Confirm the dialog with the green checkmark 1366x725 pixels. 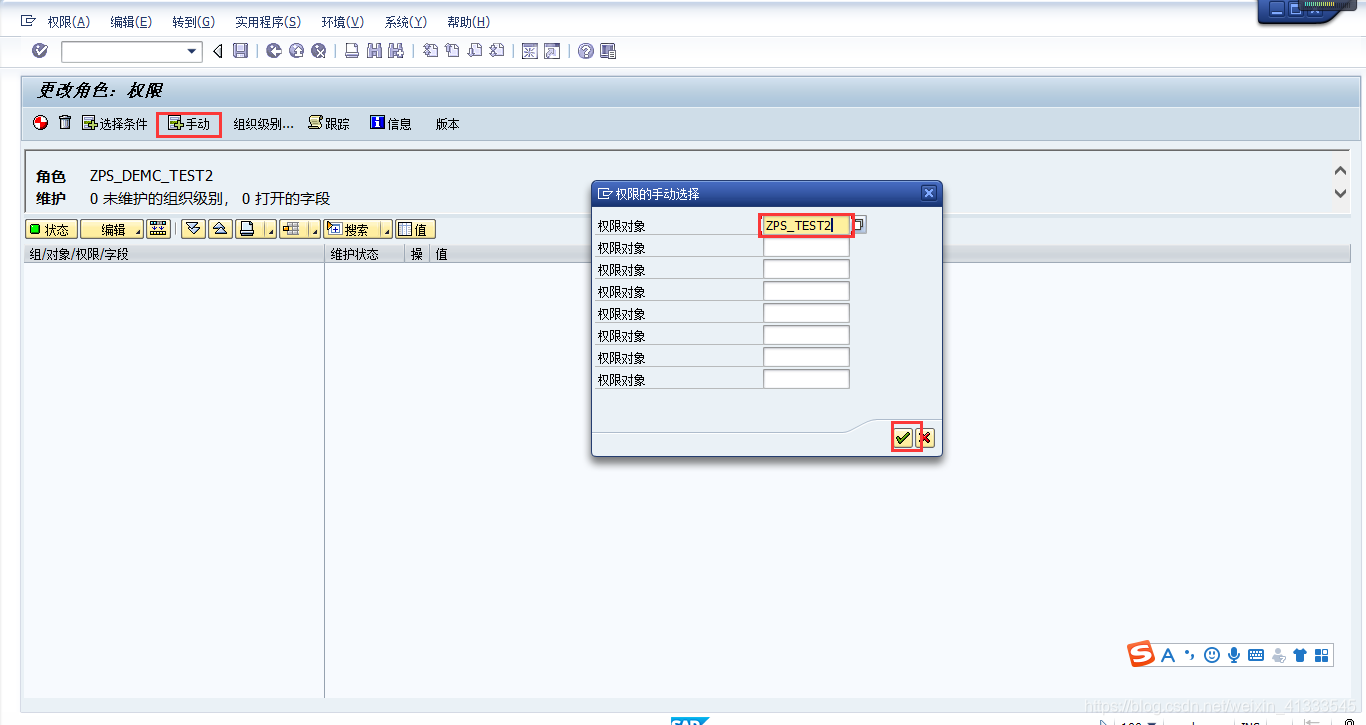[x=903, y=437]
